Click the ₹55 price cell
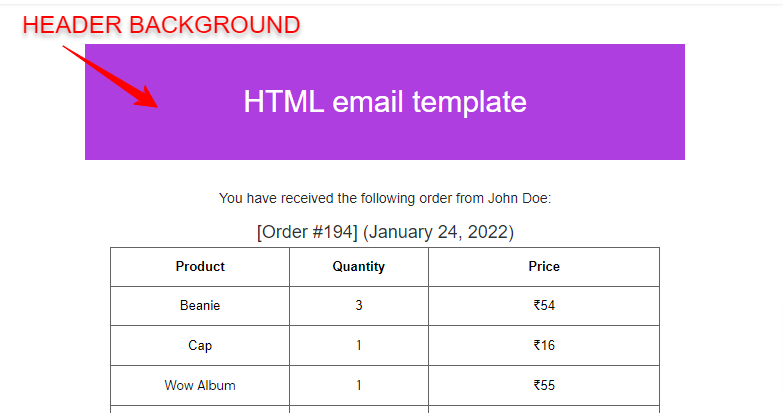This screenshot has width=783, height=413. coord(544,386)
